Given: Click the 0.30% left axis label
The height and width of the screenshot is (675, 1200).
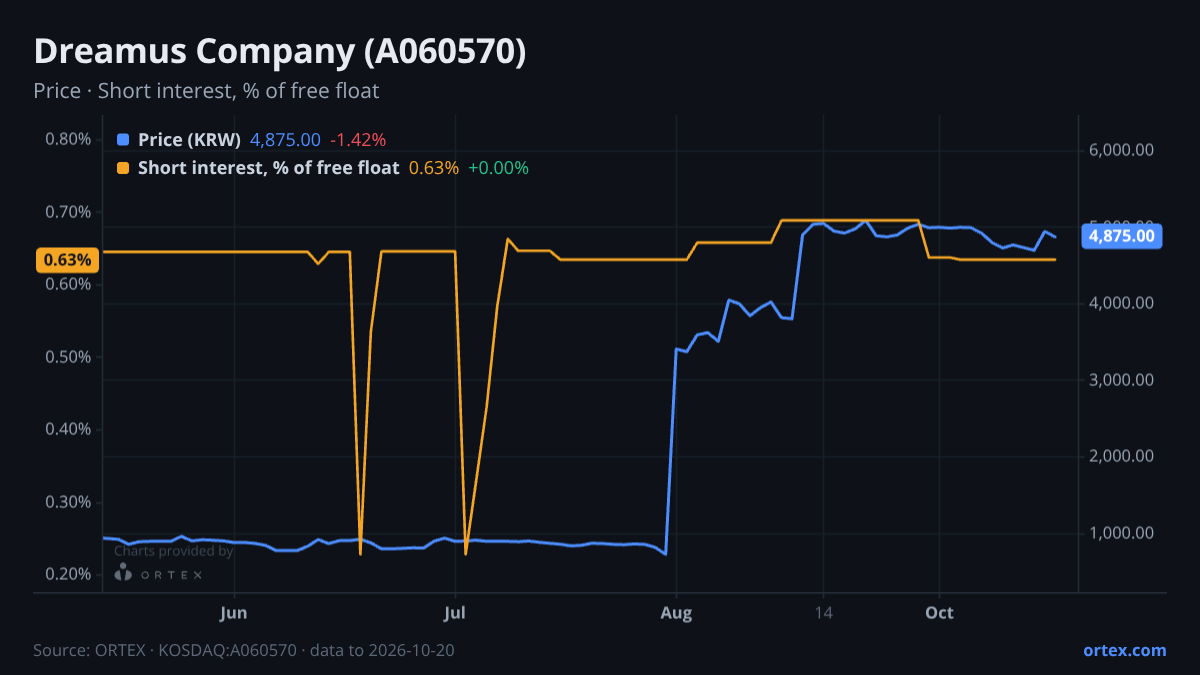Looking at the screenshot, I should pos(68,502).
